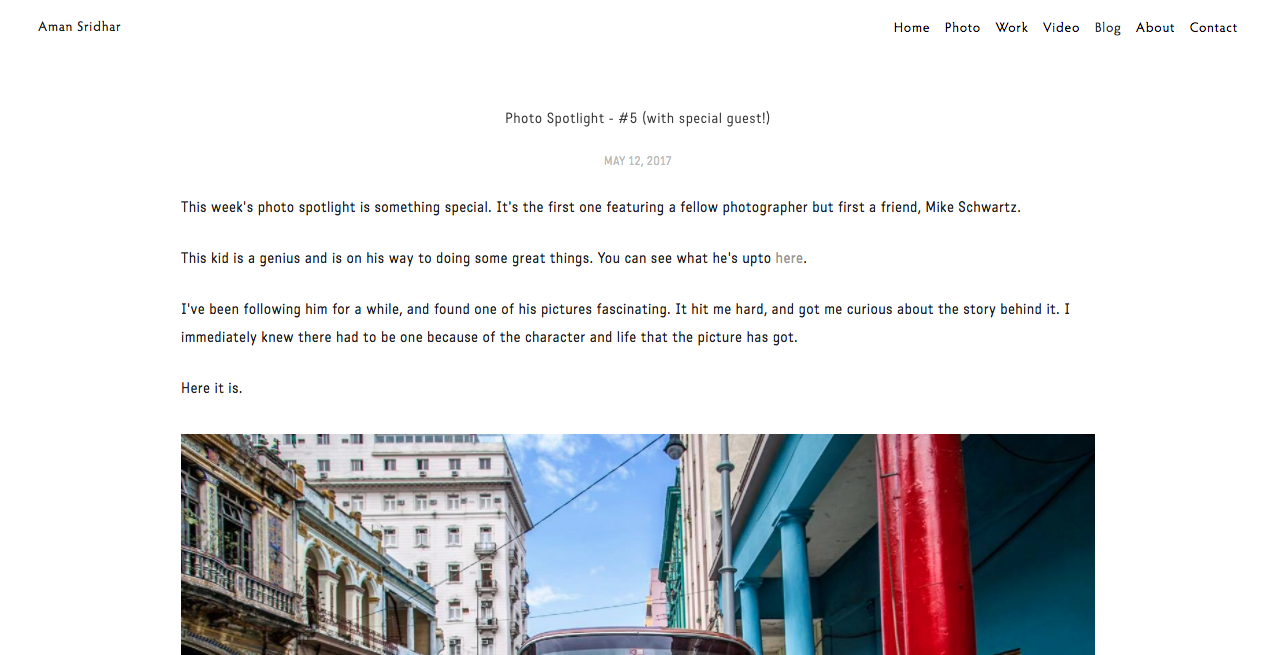
Task: Go to the Contact page
Action: click(x=1213, y=28)
